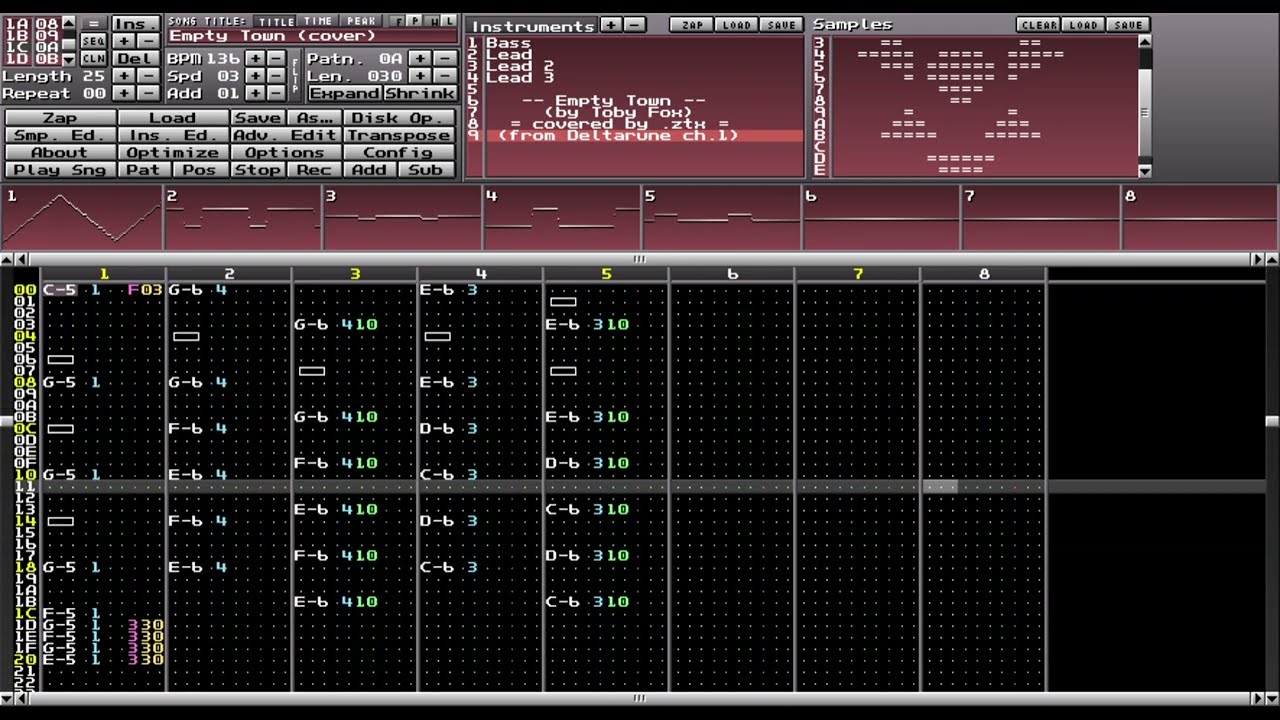Add an instrument with the Instruments plus button

point(611,25)
